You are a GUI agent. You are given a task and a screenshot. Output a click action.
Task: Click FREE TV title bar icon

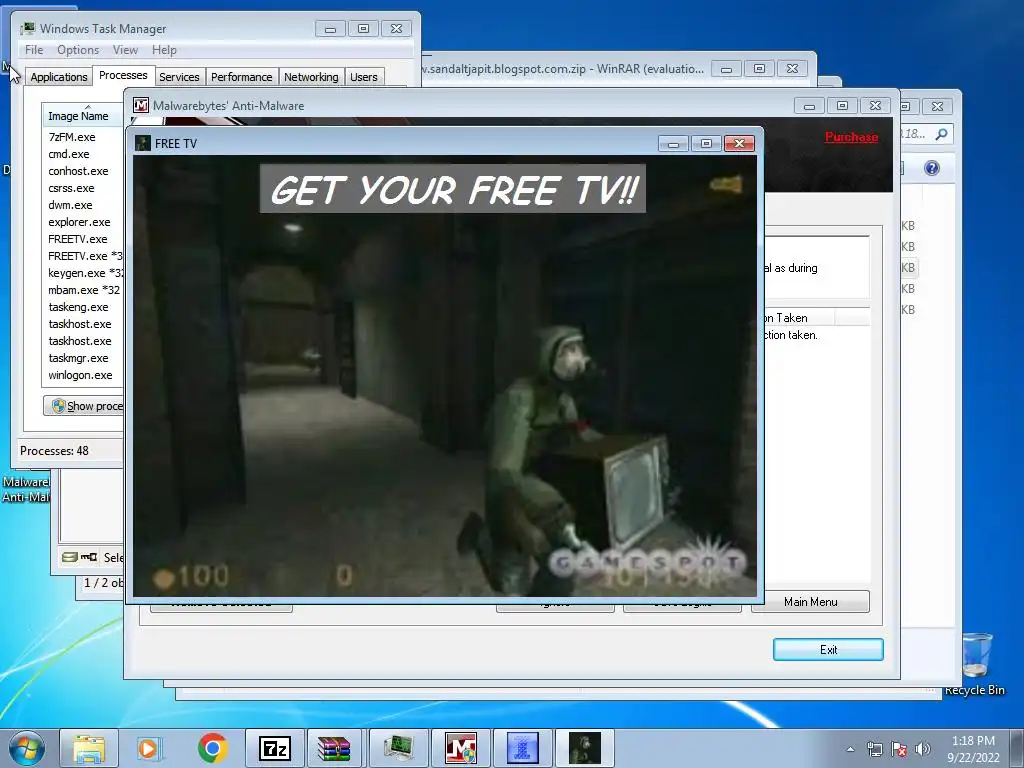coord(142,143)
